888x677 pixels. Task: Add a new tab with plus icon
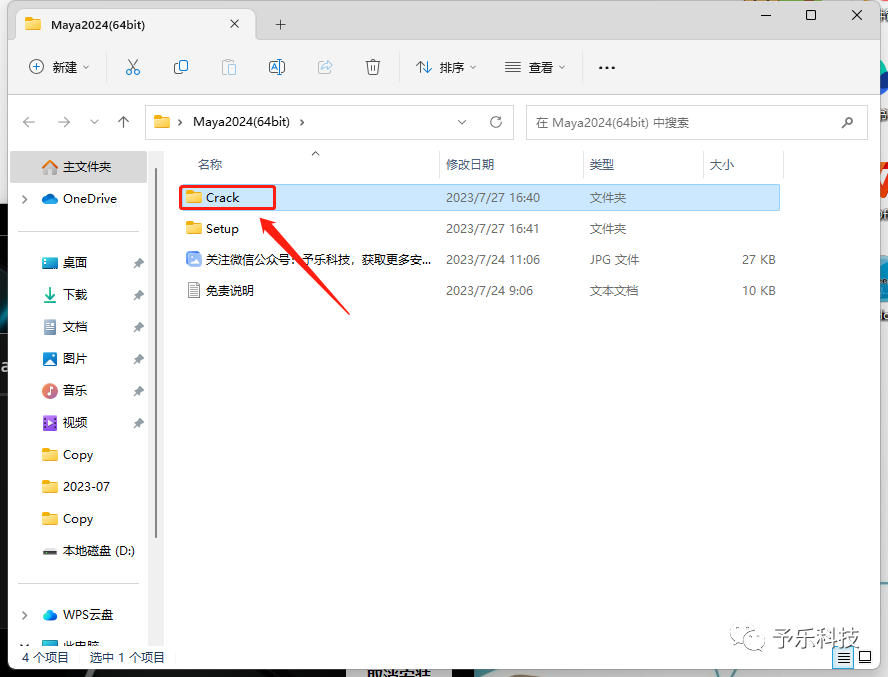point(280,24)
